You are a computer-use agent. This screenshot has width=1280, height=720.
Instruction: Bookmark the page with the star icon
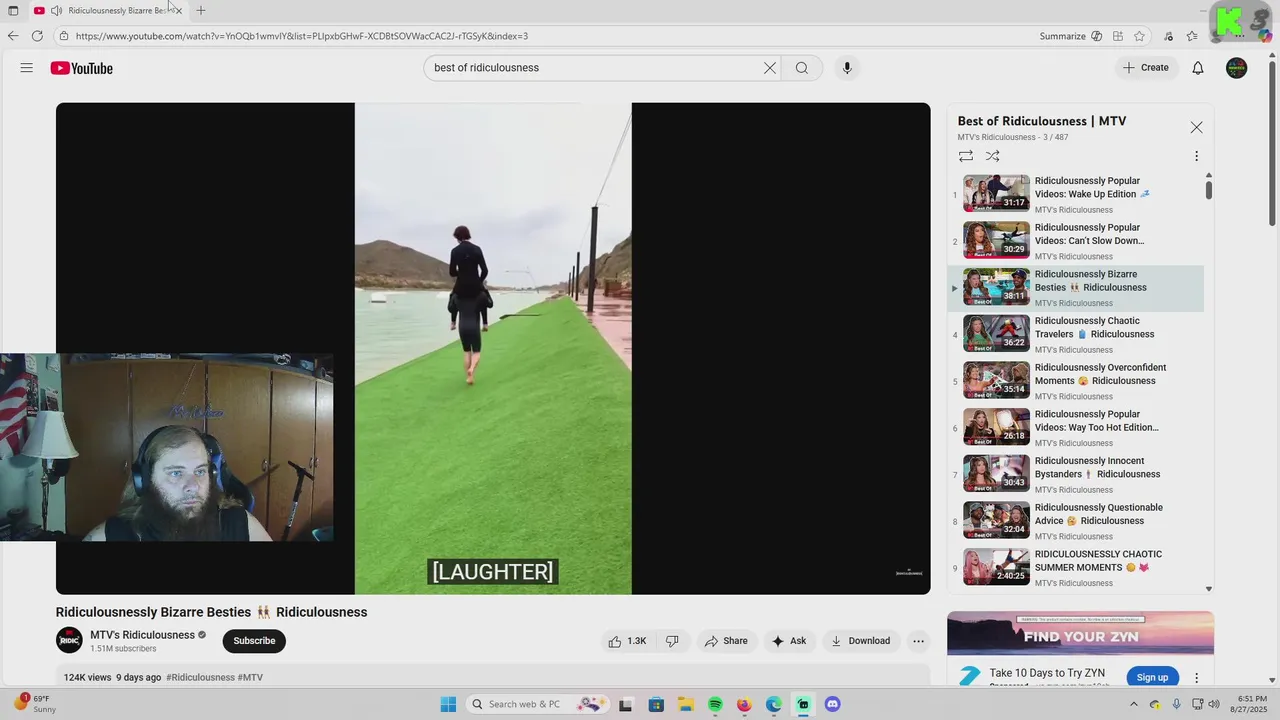[1139, 36]
